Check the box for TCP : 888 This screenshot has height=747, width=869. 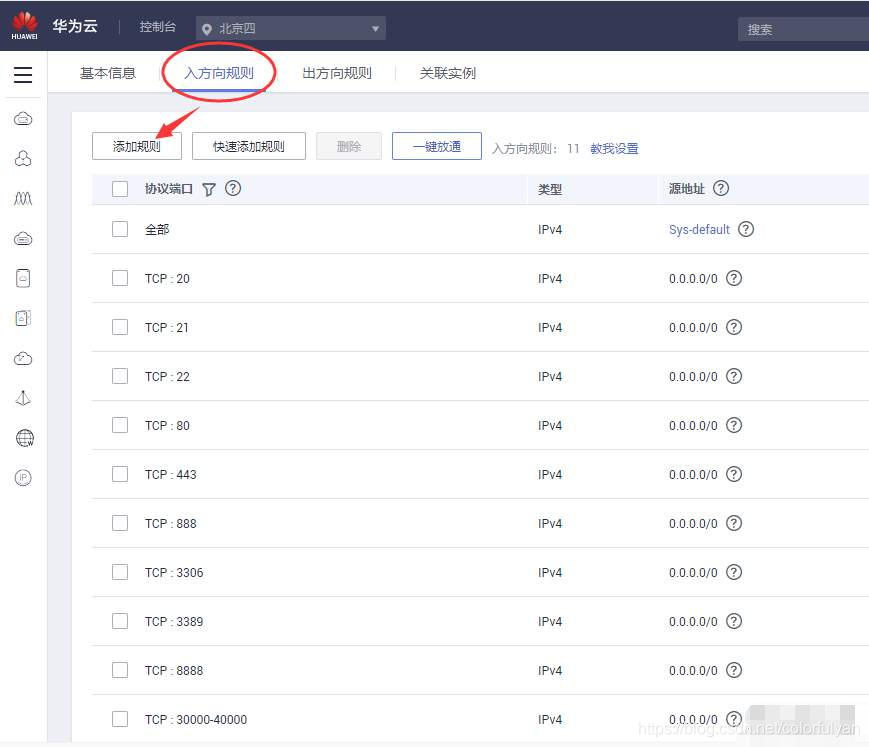tap(120, 523)
